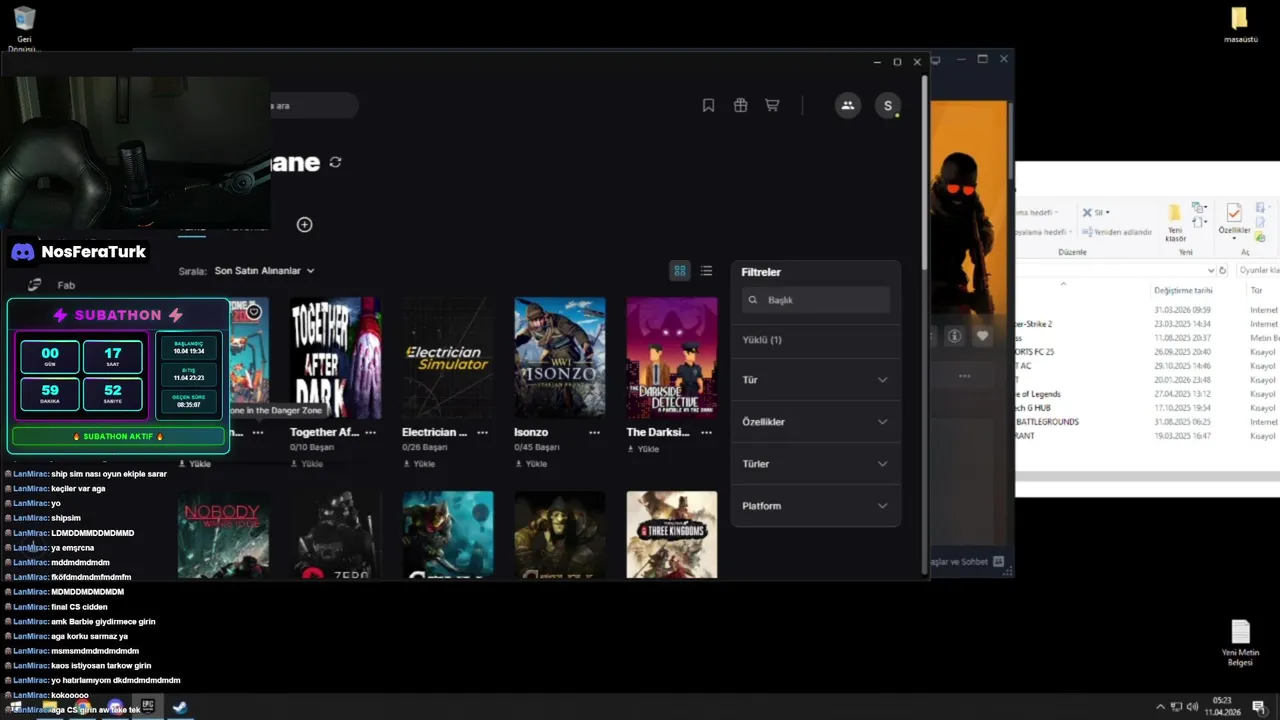Open the File Explorer address history dropdown

click(1209, 270)
